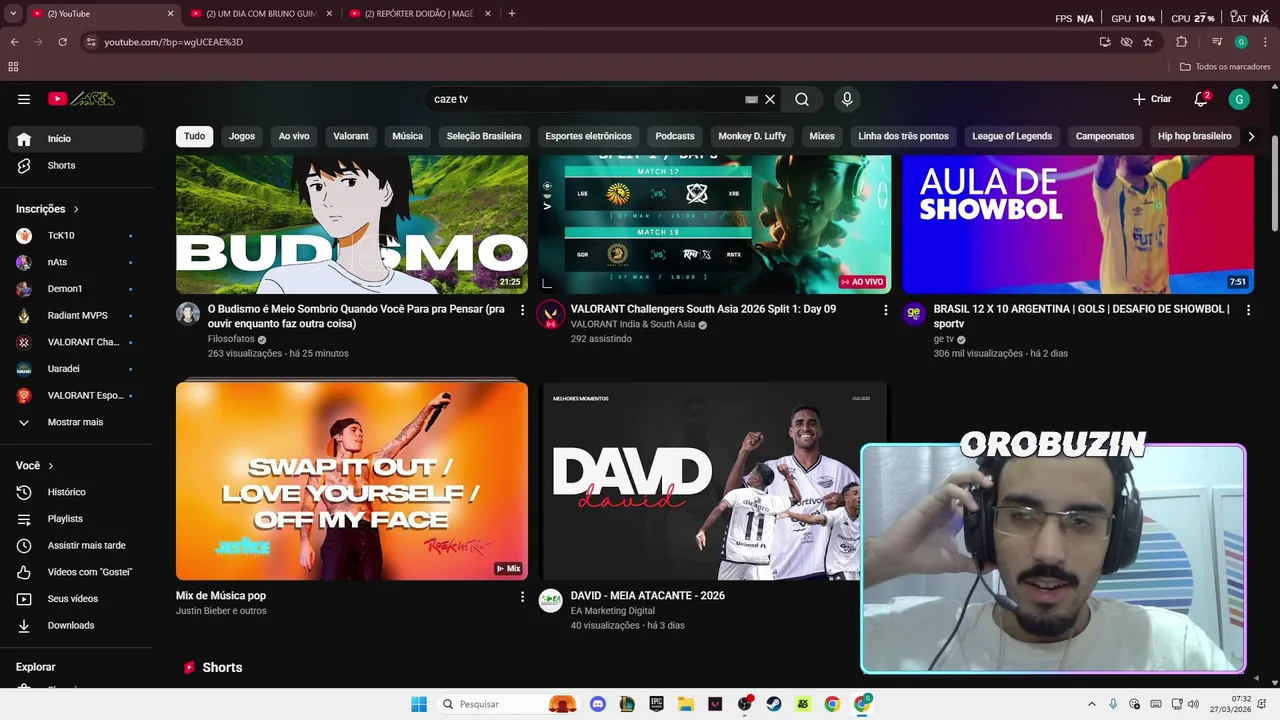Viewport: 1280px width, 720px height.
Task: Open the Uaradei subscription channel
Action: click(76, 369)
